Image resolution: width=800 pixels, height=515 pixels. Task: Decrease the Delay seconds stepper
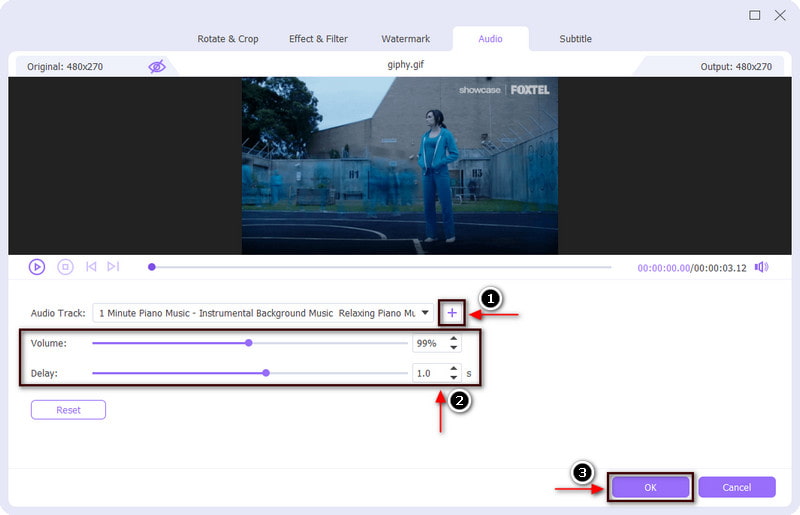pyautogui.click(x=454, y=378)
